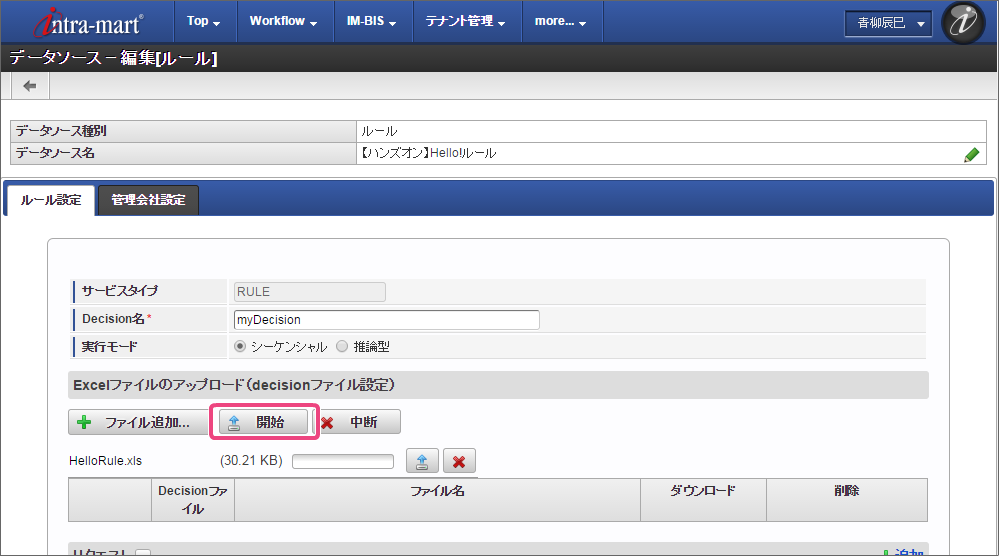Open the more... dropdown menu
This screenshot has height=556, width=999.
[561, 21]
